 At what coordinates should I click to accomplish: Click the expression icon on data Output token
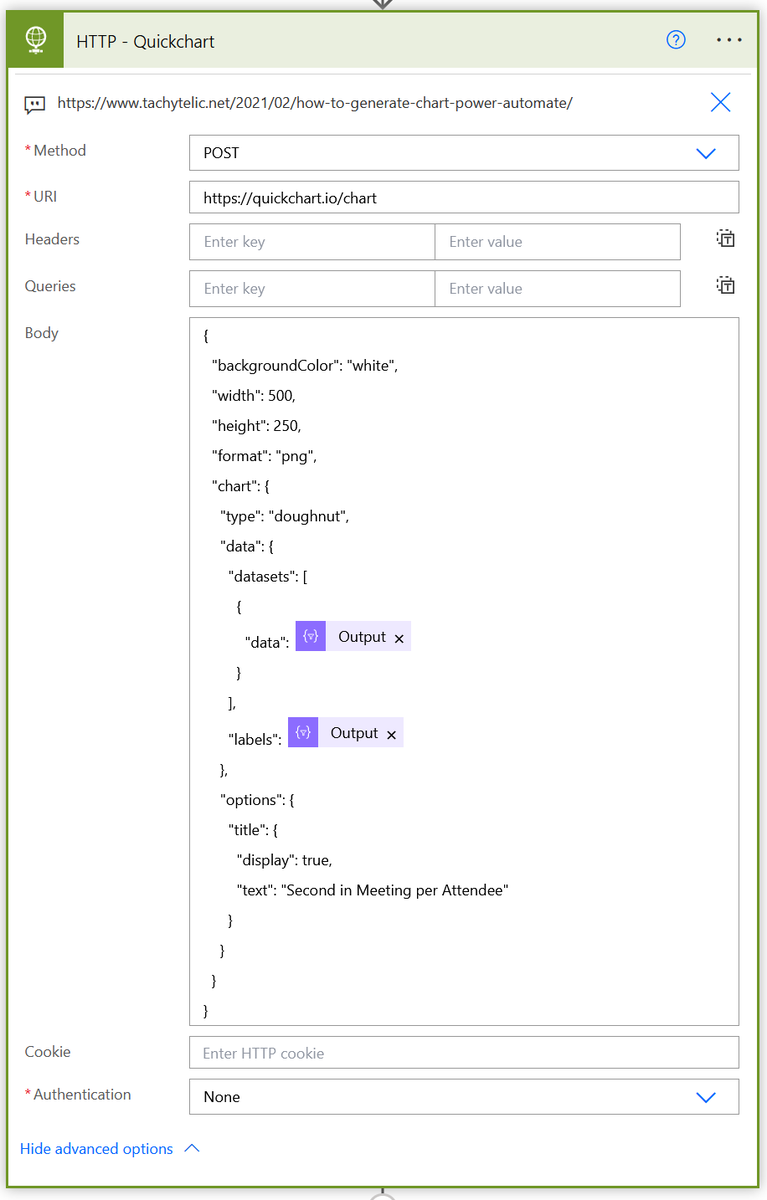coord(311,637)
